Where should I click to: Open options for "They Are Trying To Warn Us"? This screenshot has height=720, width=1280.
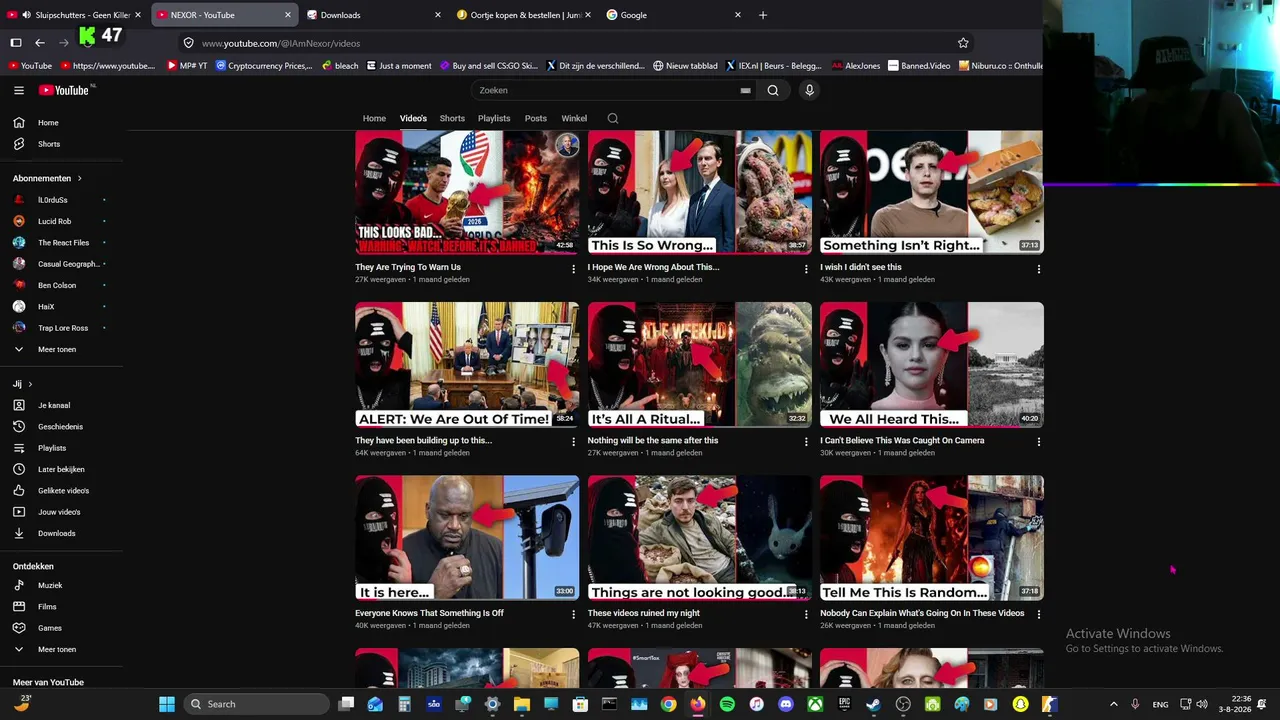pos(573,269)
